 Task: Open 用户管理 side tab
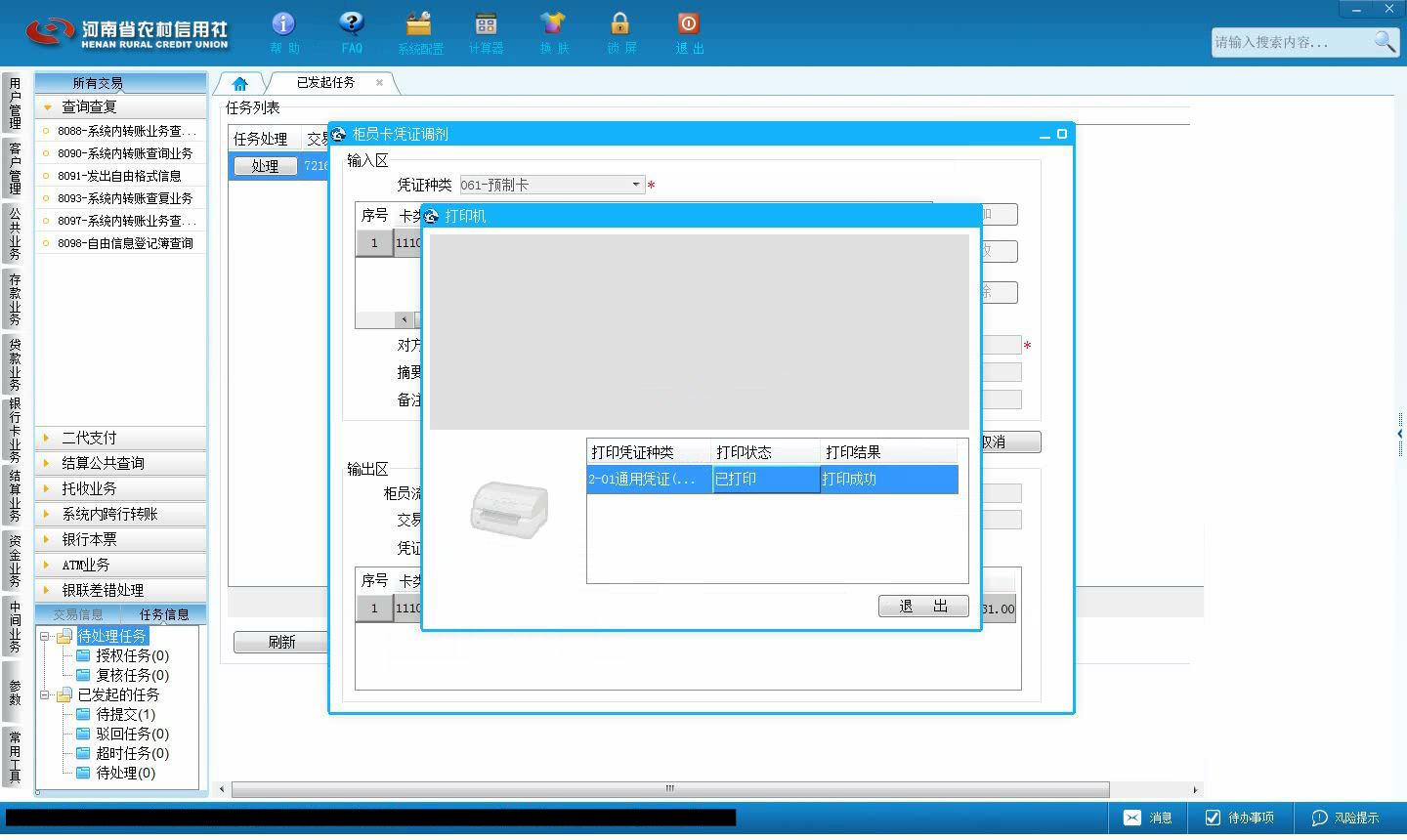pyautogui.click(x=15, y=104)
